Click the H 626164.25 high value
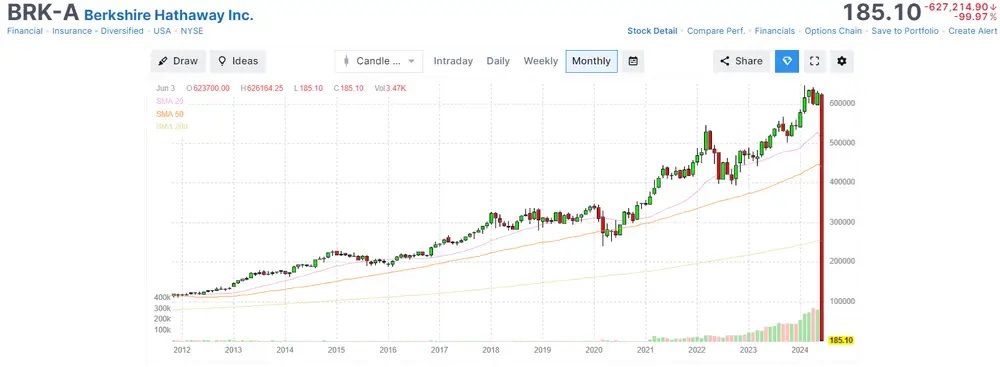This screenshot has width=1000, height=367. point(261,88)
